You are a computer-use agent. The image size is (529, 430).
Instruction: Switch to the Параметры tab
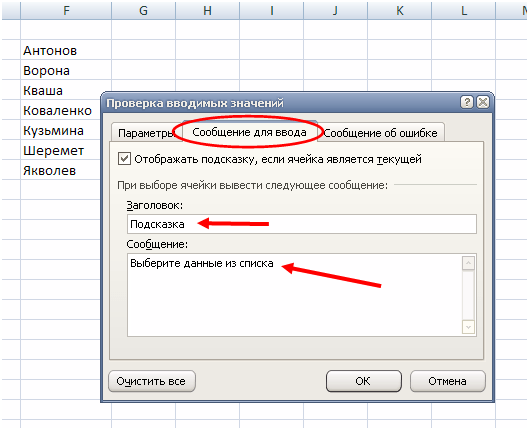[x=145, y=133]
